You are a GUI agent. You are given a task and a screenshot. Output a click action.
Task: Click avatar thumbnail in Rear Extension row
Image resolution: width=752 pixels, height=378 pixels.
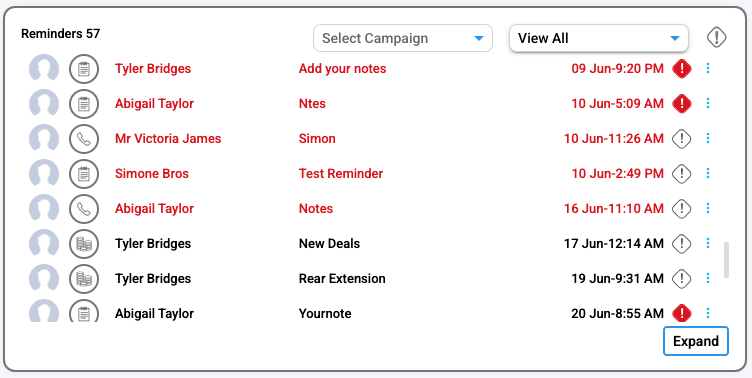coord(44,279)
